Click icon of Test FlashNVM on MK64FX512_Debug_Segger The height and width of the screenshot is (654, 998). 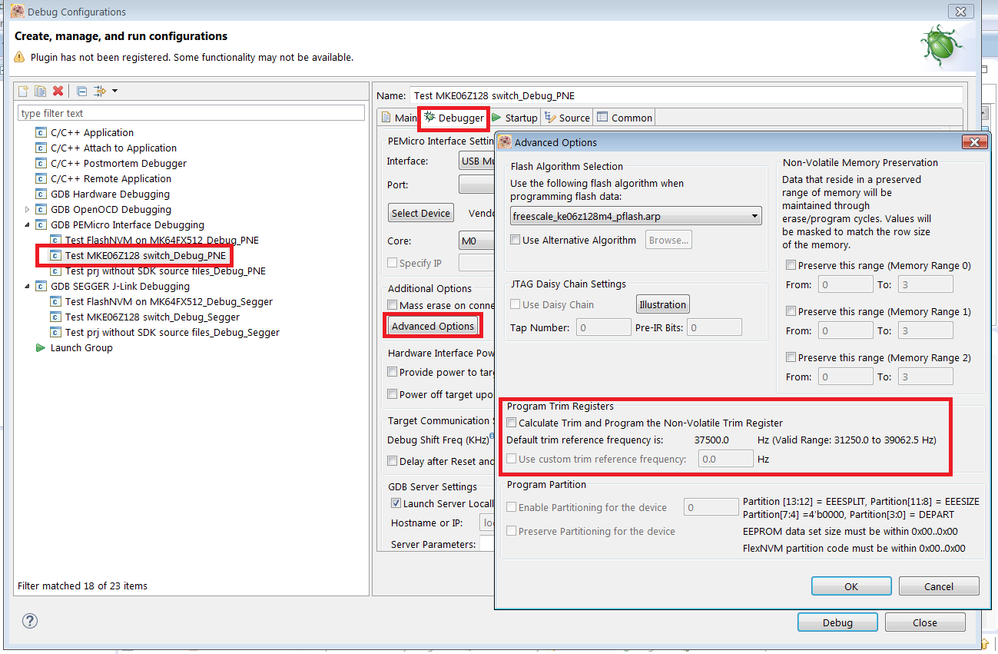(55, 302)
